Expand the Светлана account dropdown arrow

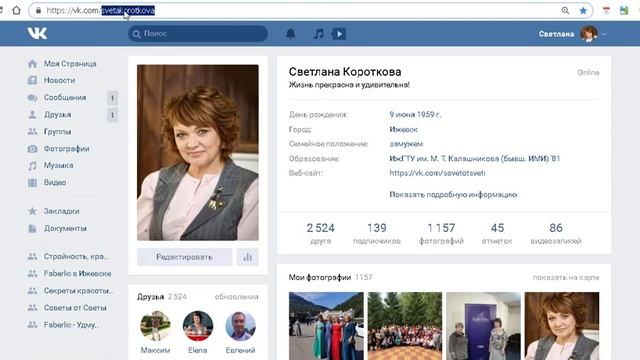604,34
